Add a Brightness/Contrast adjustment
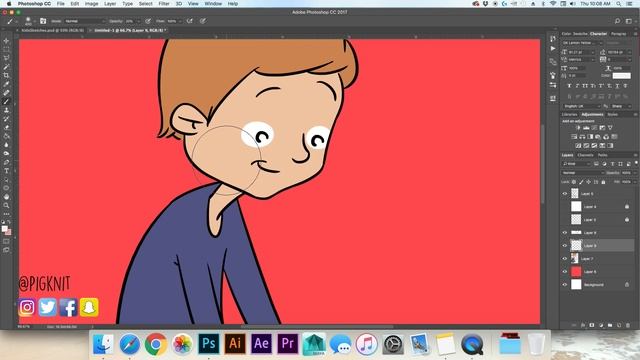 [x=578, y=128]
